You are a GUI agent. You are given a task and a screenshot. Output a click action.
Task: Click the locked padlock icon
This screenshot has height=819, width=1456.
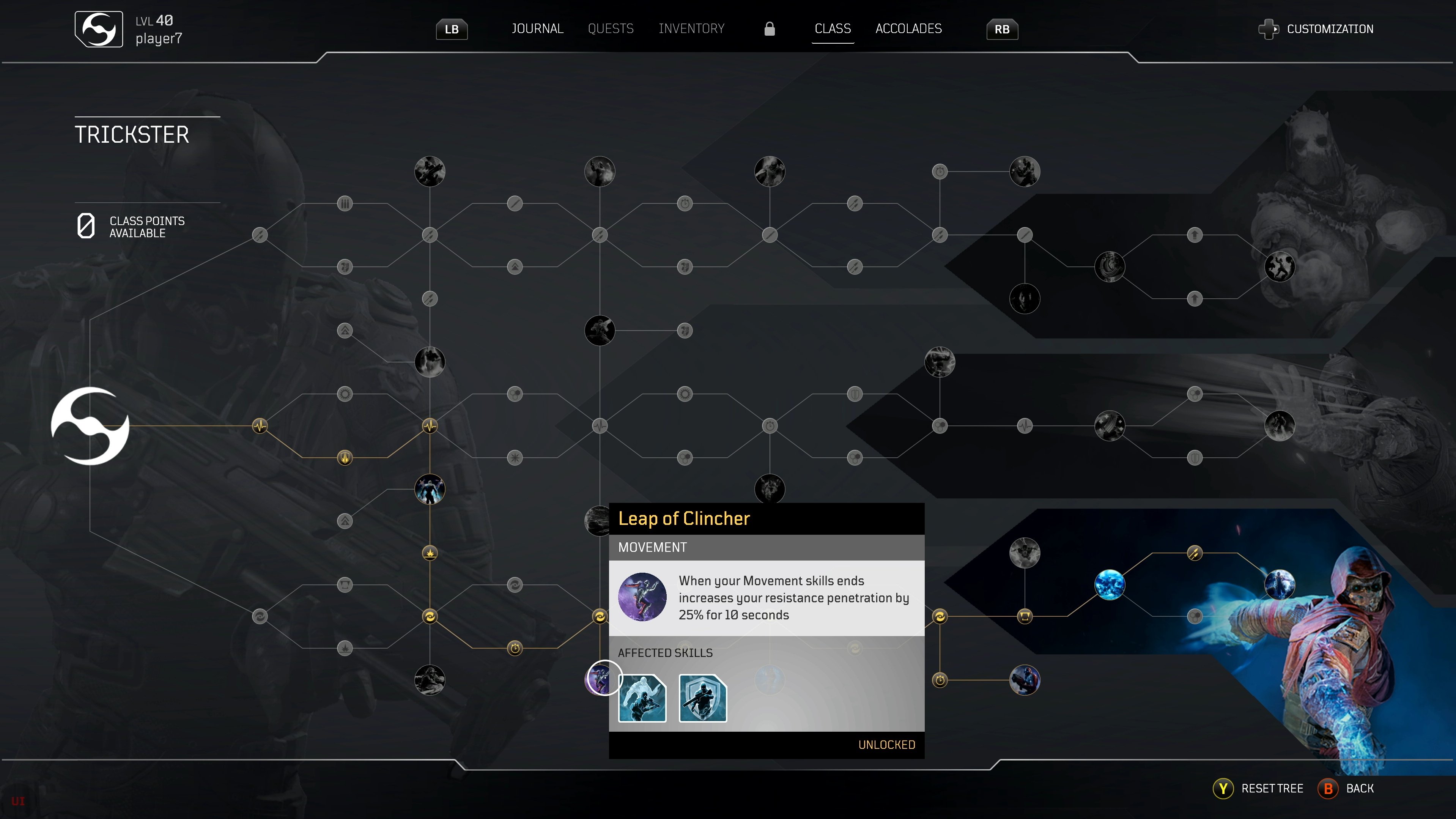point(770,28)
